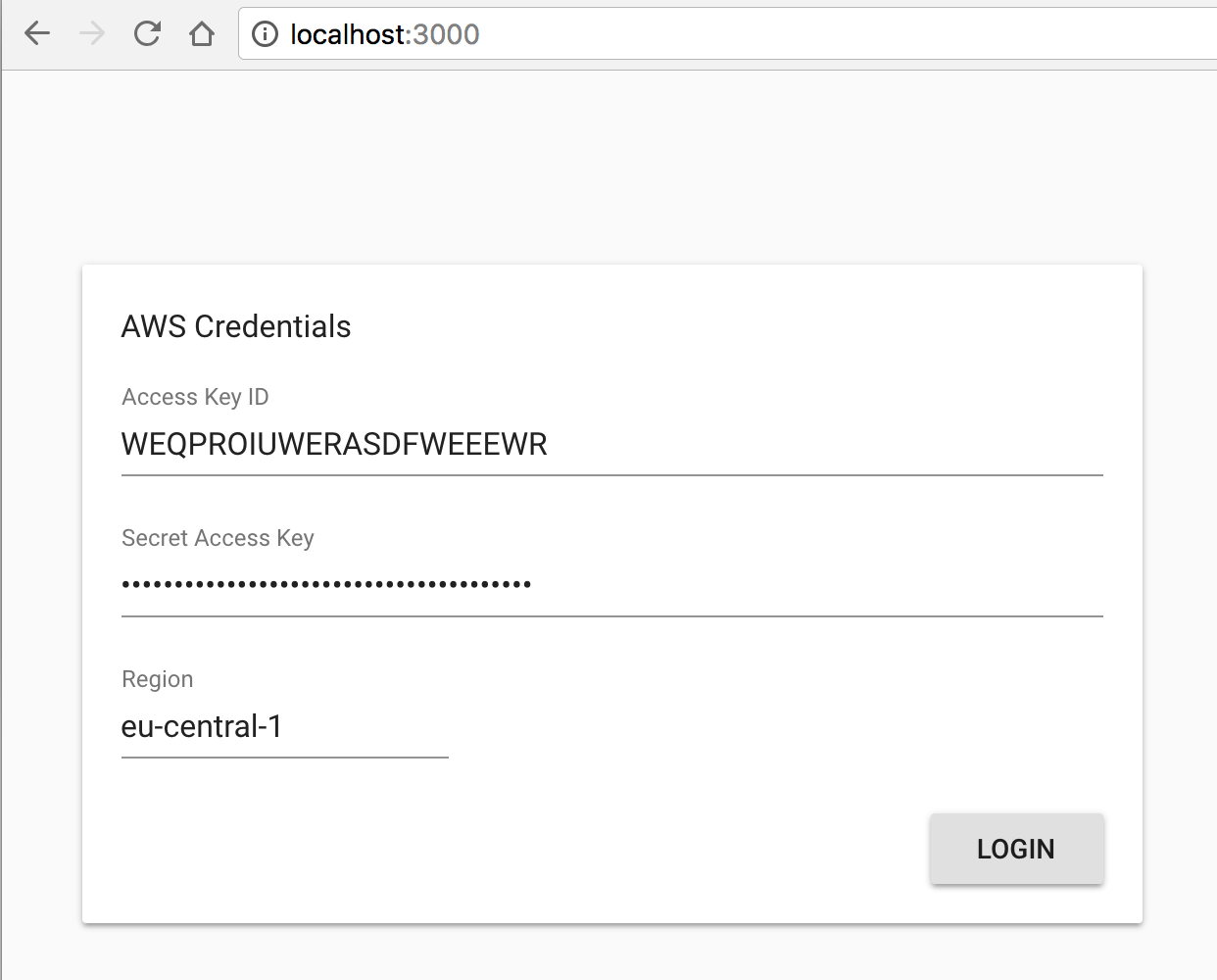Click the browser forward arrow icon
This screenshot has width=1217, height=980.
[x=91, y=32]
